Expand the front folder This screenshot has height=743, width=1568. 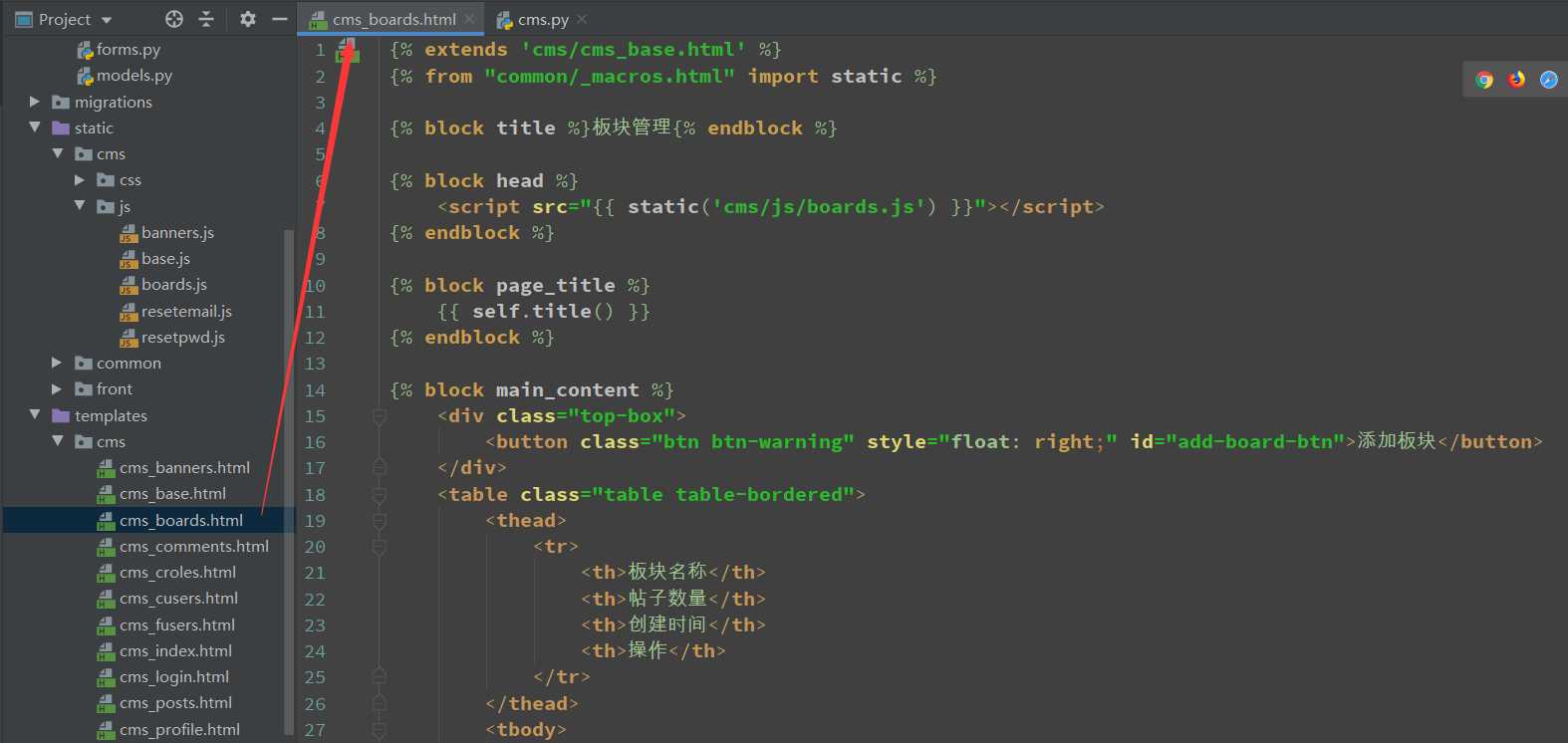pos(57,388)
